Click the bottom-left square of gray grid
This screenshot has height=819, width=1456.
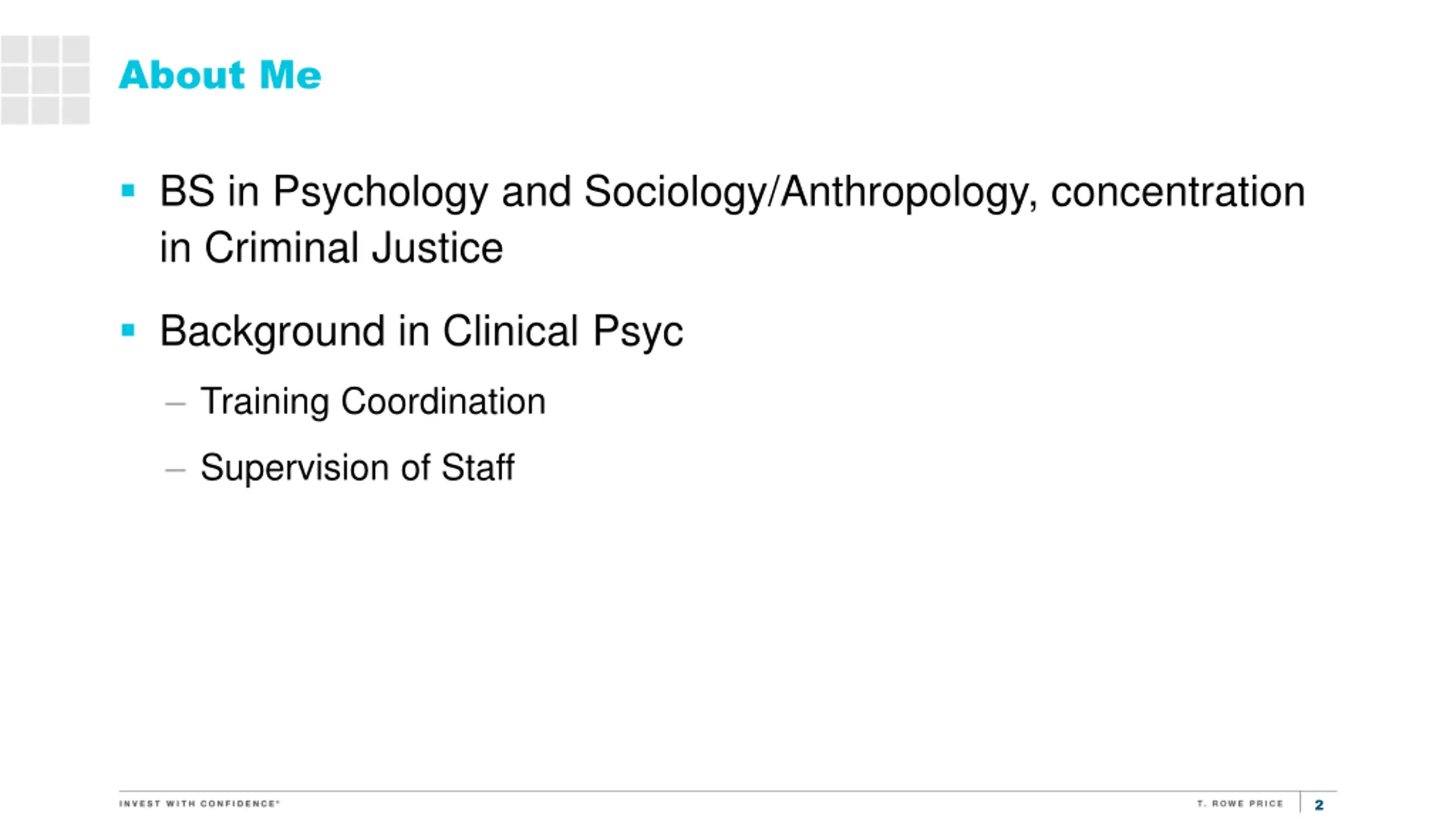(x=15, y=110)
